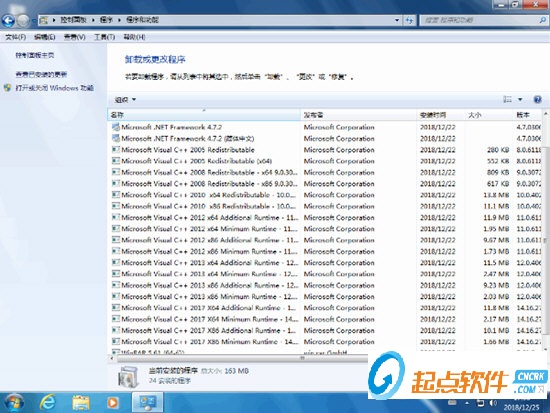550x413 pixels.
Task: Click the 13.8 MB size cell
Action: [x=496, y=195]
